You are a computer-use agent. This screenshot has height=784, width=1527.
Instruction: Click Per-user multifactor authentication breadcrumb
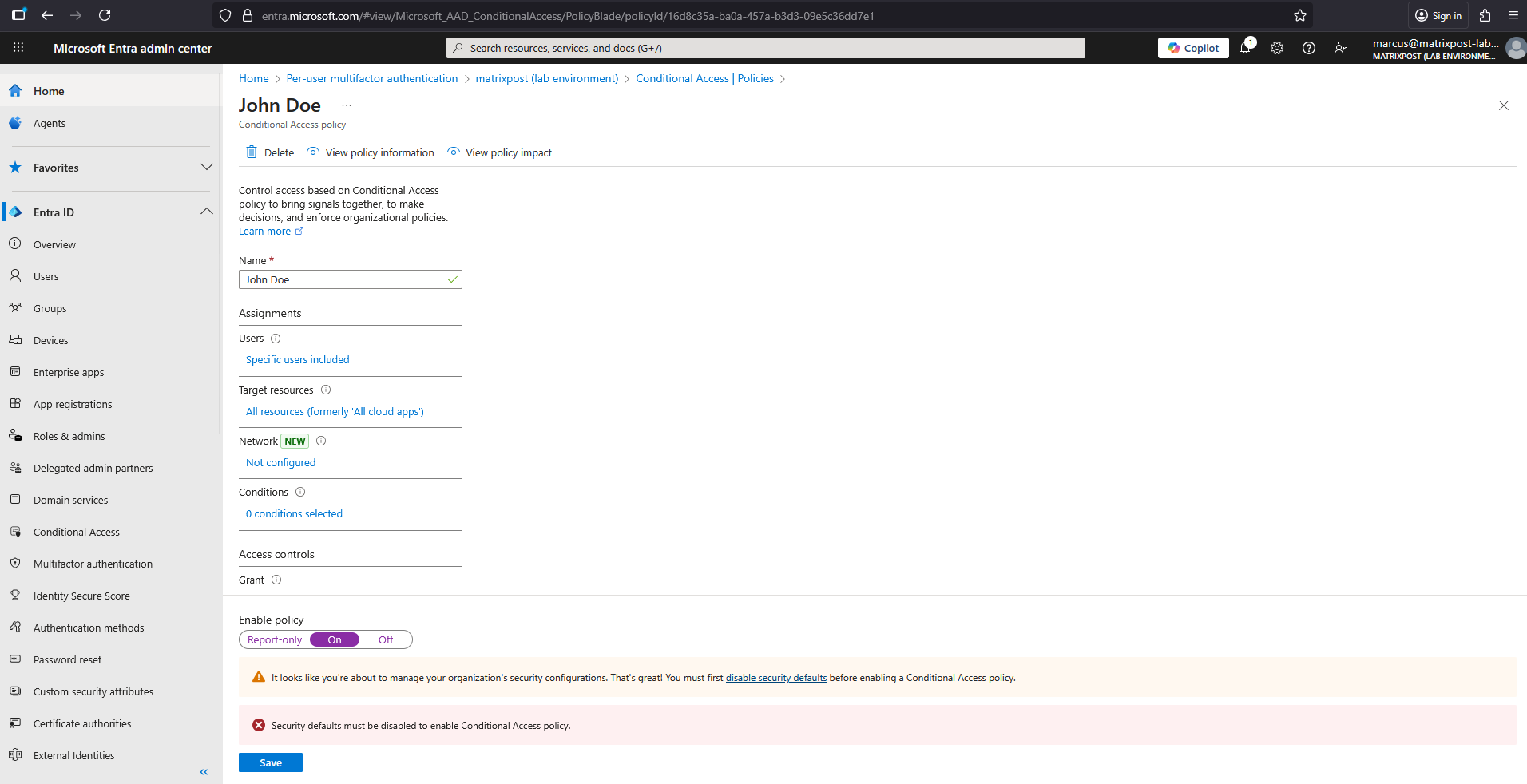click(372, 78)
